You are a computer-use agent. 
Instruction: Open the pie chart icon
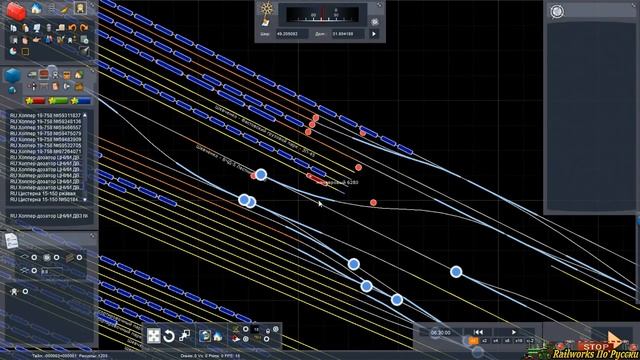pos(13,51)
